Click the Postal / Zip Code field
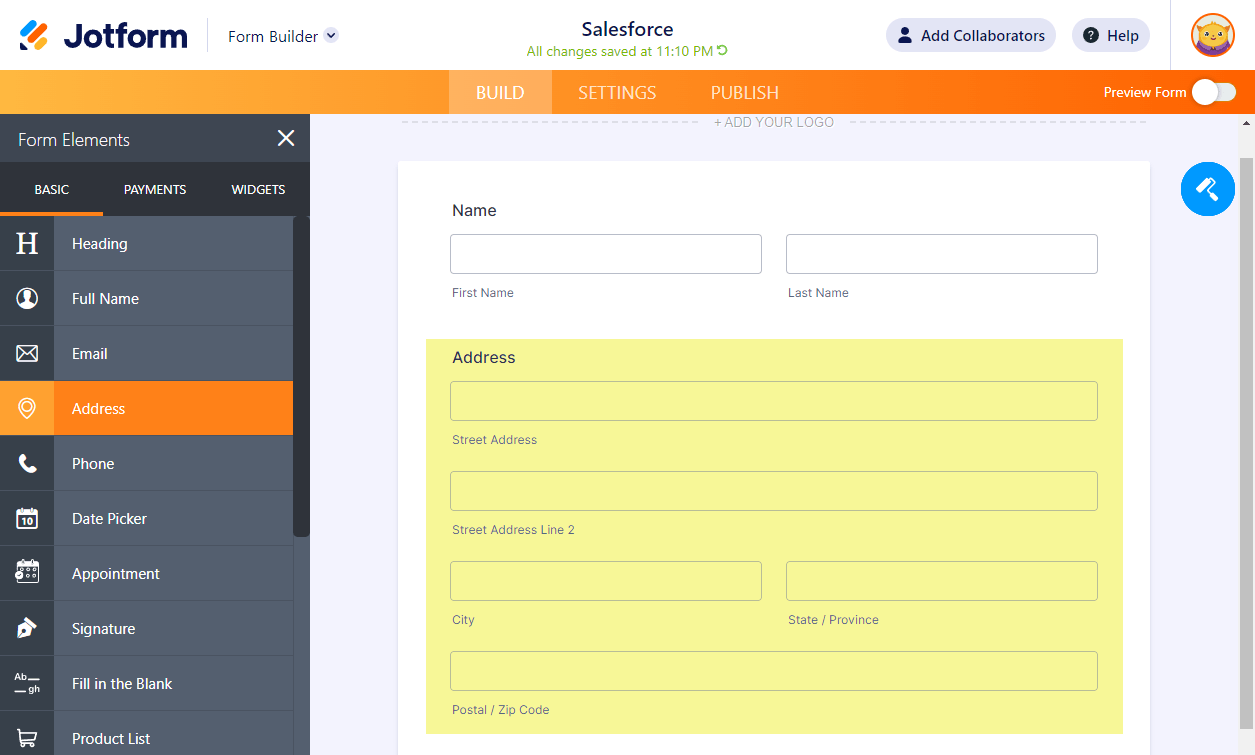The width and height of the screenshot is (1255, 755). coord(774,671)
